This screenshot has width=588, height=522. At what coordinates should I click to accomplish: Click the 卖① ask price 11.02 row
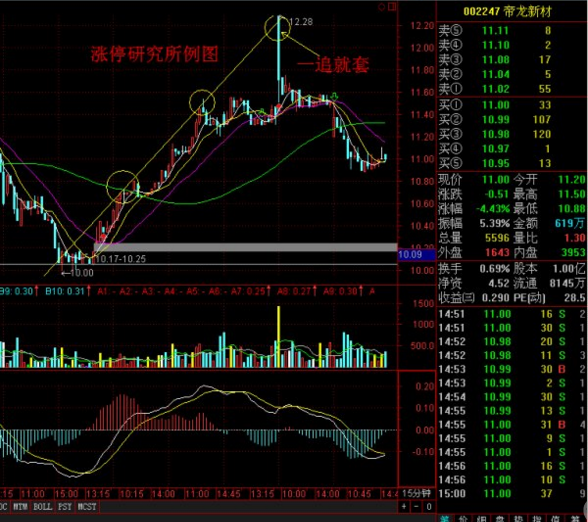pos(512,89)
